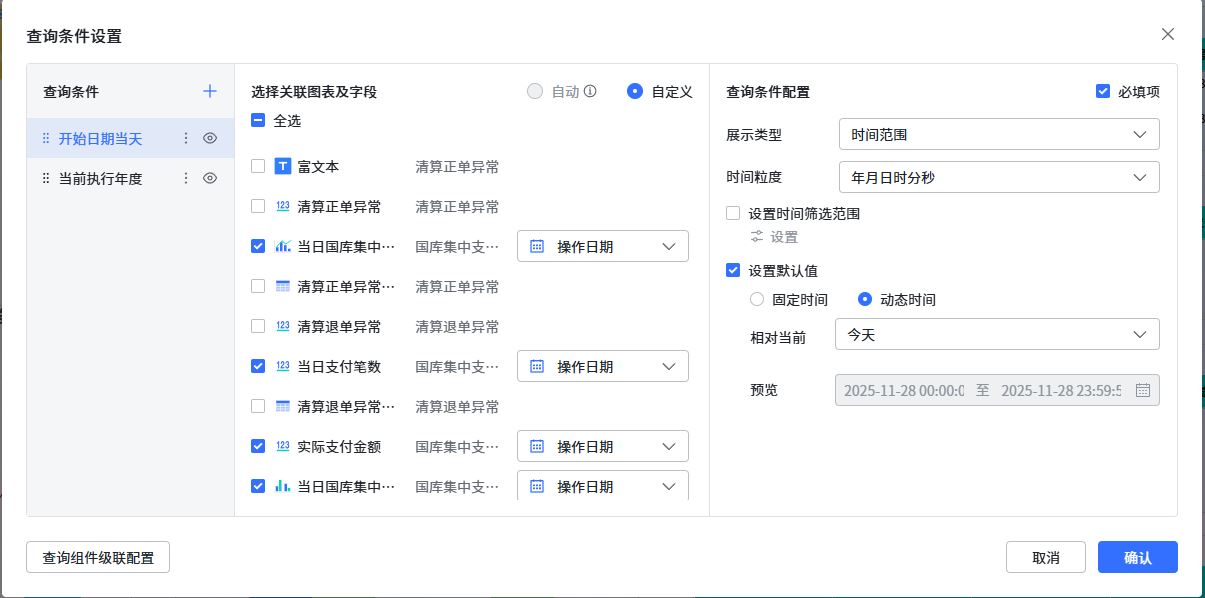
Task: Click the 富文本 chart type icon
Action: pos(283,167)
